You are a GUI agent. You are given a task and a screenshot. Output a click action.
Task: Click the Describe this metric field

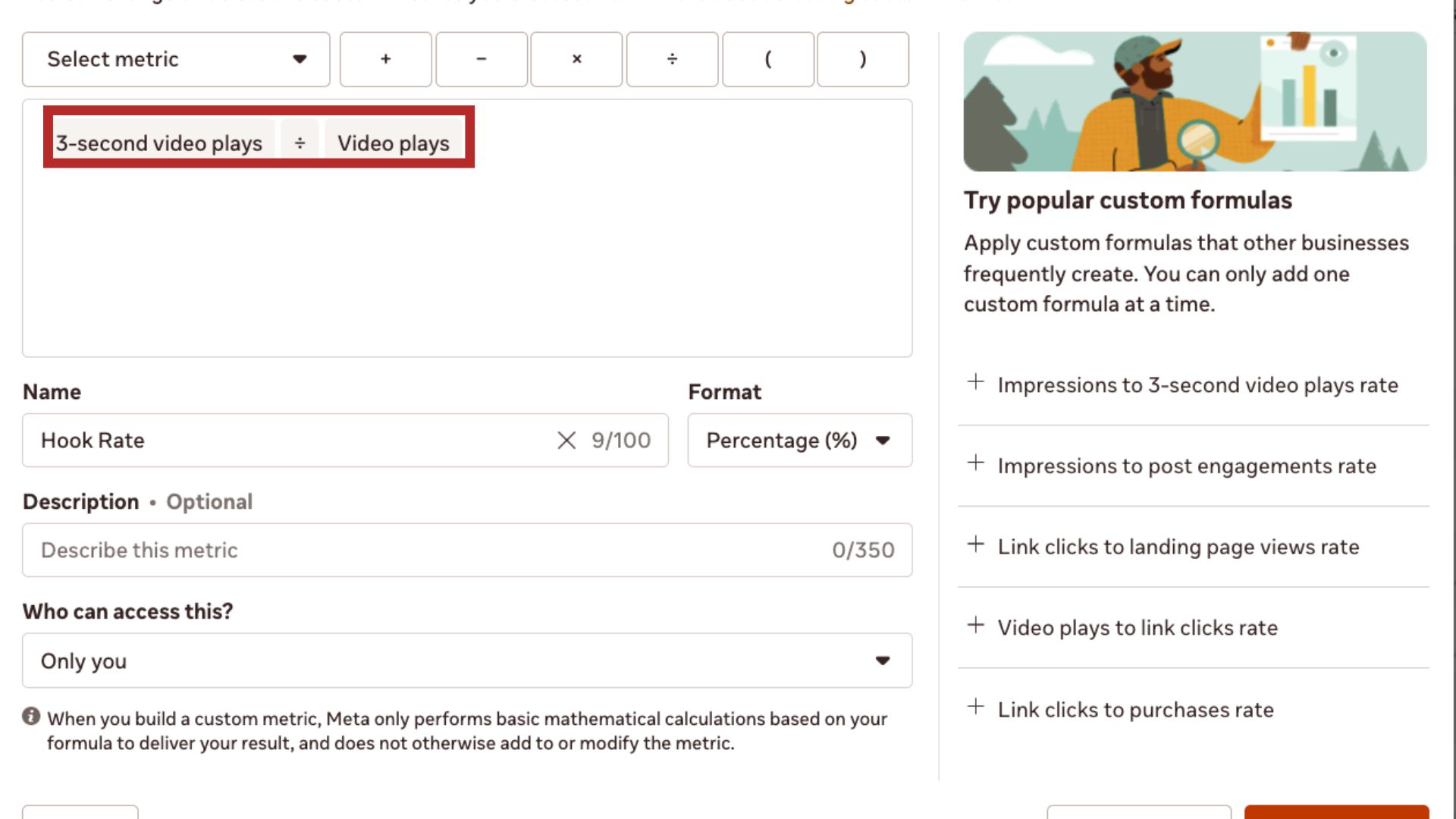tap(425, 550)
